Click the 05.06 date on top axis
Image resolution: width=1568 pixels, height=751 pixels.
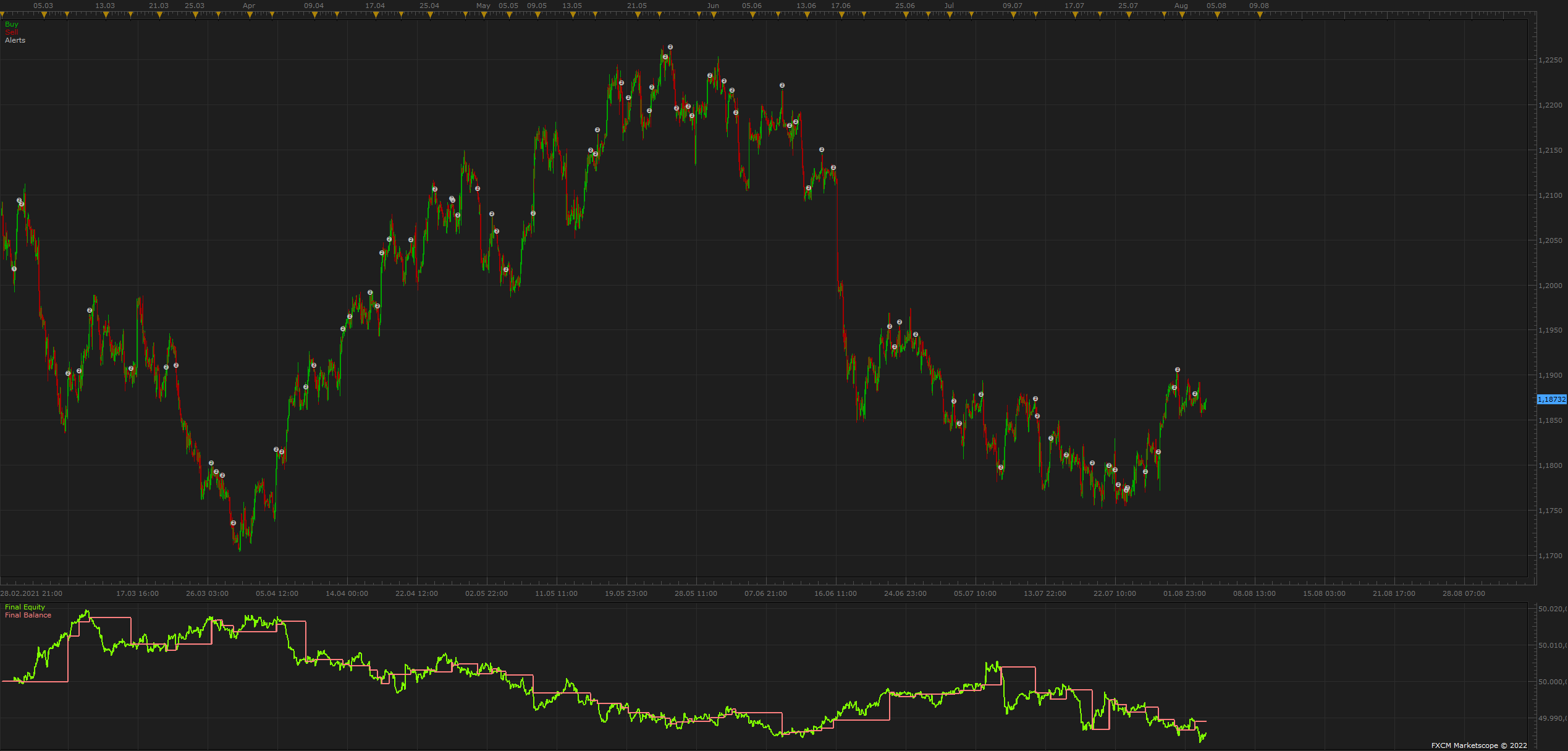(x=752, y=6)
